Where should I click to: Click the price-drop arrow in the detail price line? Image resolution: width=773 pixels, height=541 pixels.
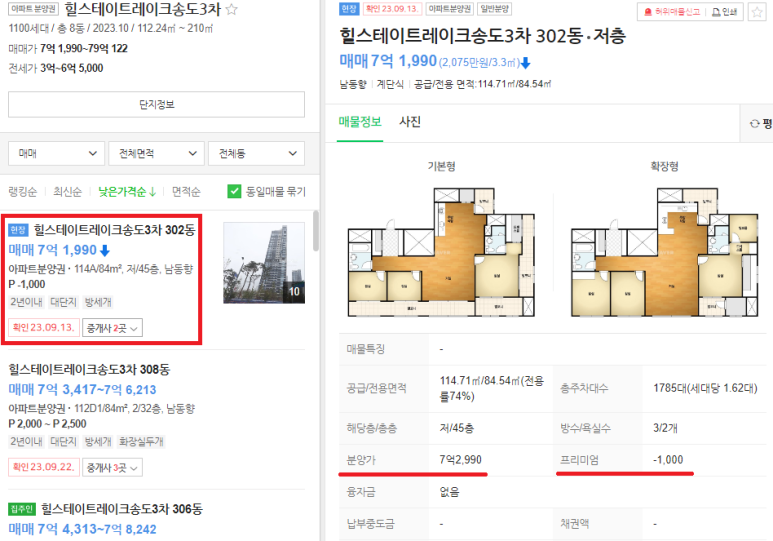(526, 63)
